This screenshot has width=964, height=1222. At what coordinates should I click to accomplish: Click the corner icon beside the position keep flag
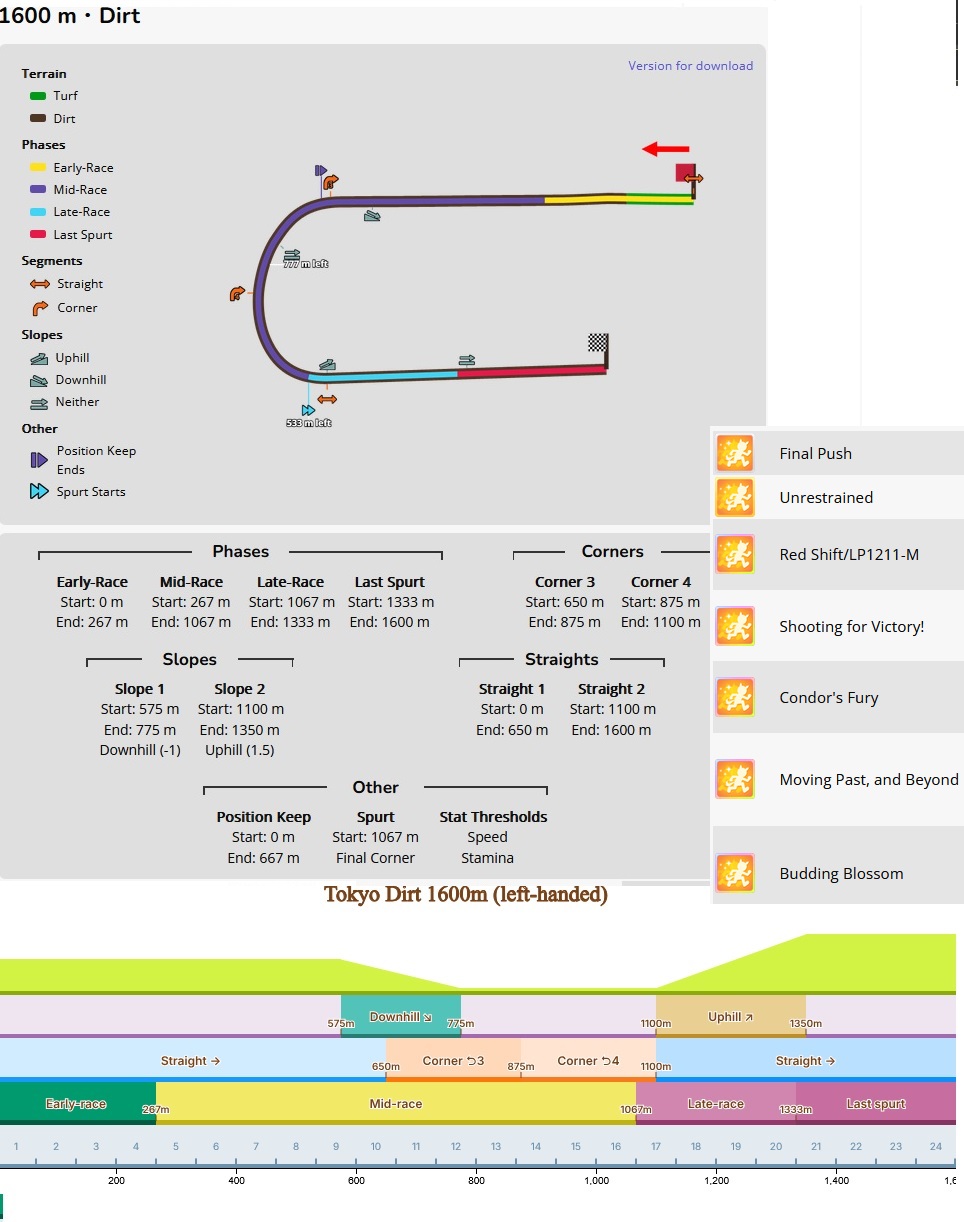click(x=332, y=181)
